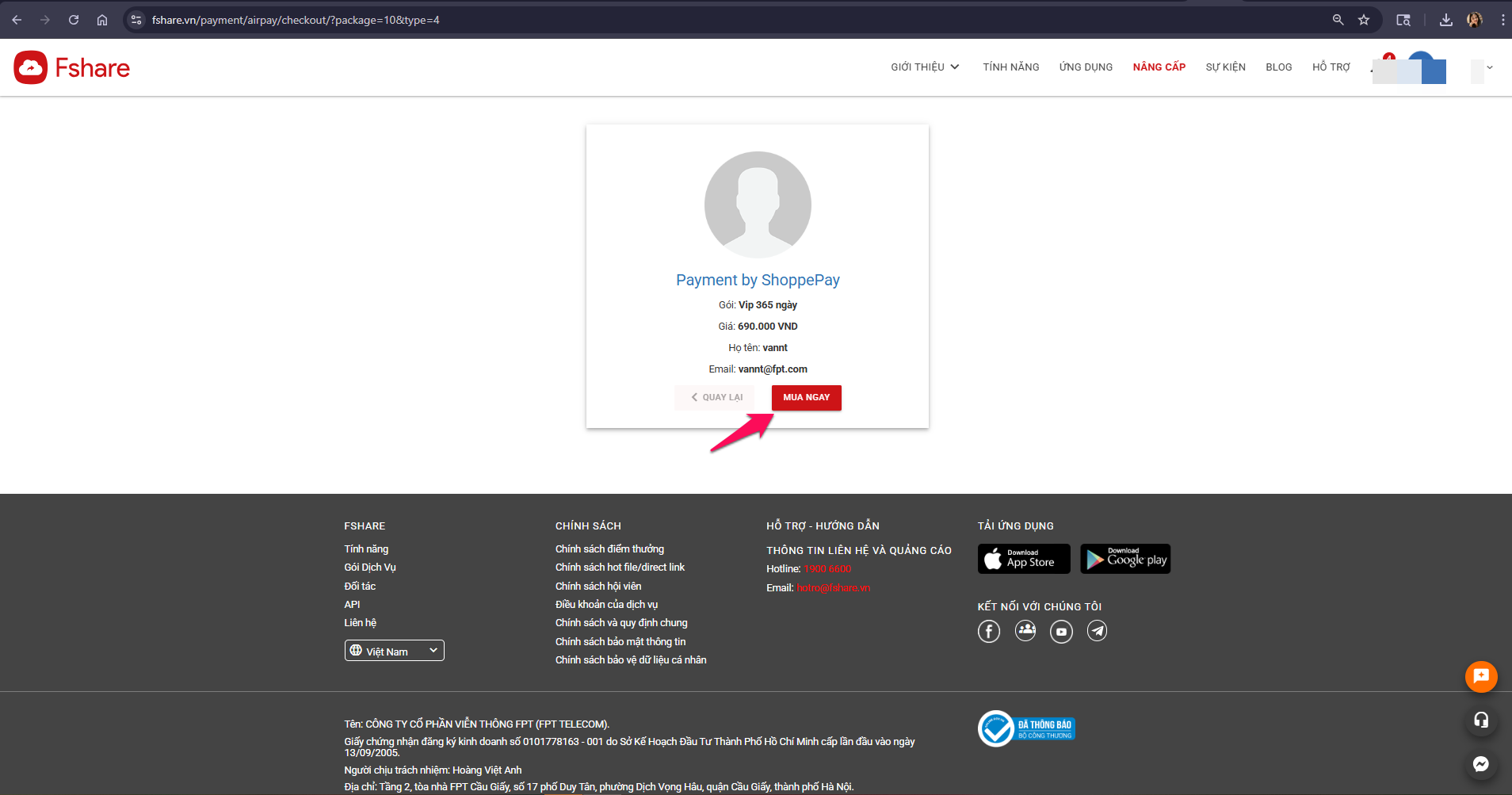
Task: Expand the Giới Thiệu dropdown menu
Action: (925, 67)
